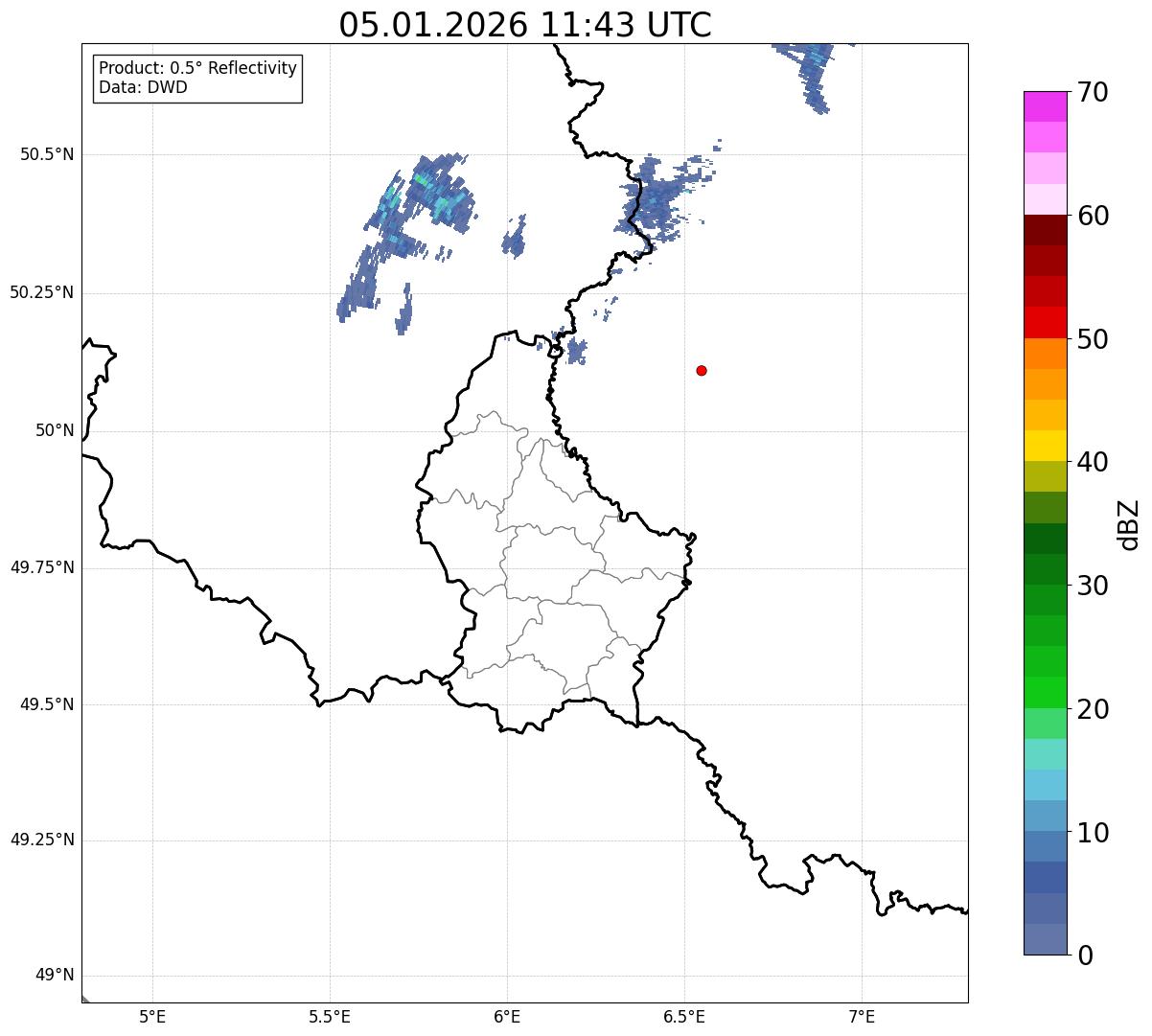Select the 'Data: DWD' label
This screenshot has height=1036, width=1152.
coord(143,87)
